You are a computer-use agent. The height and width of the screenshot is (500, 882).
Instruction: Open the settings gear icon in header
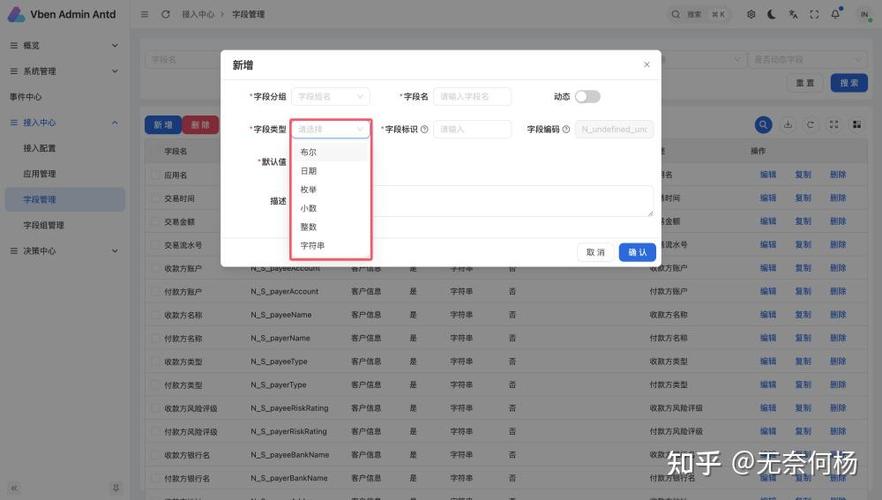point(751,14)
